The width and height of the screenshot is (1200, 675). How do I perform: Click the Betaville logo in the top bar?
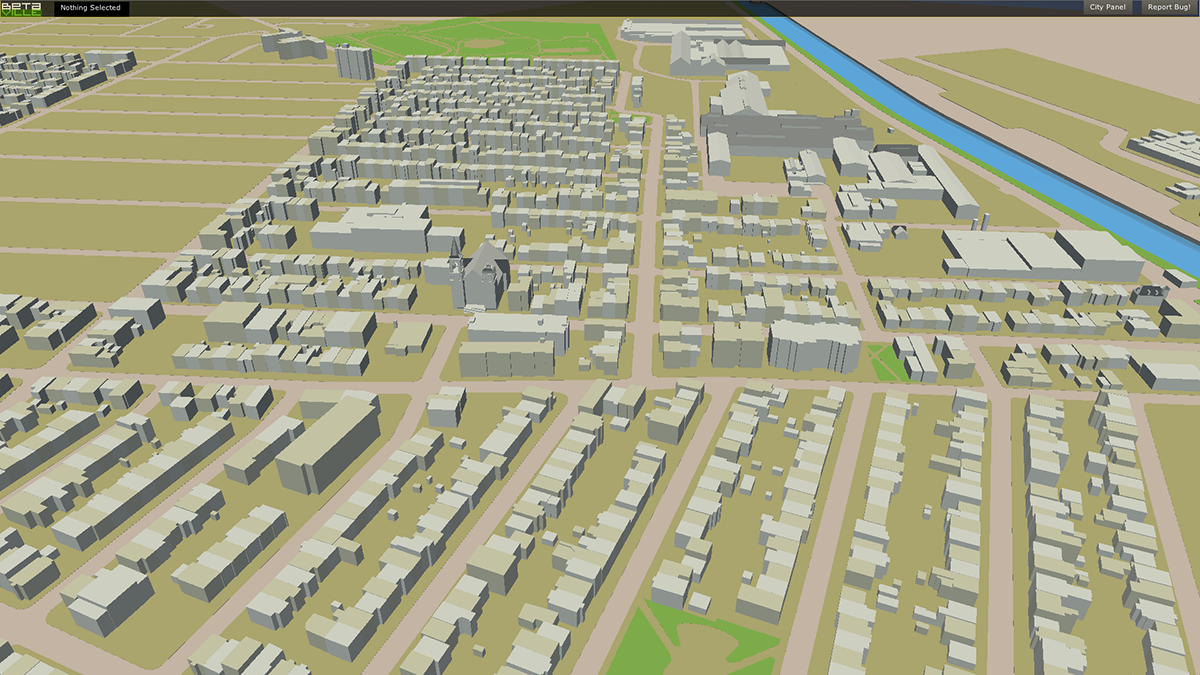20,8
